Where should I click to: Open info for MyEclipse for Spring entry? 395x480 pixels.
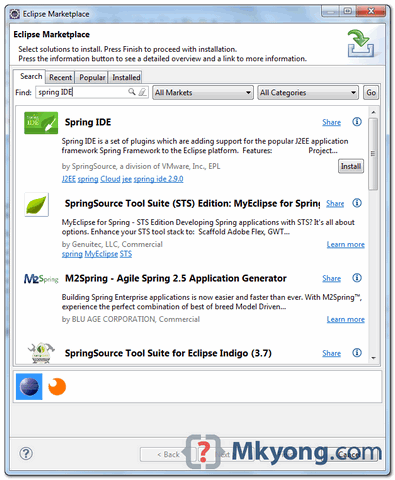357,203
